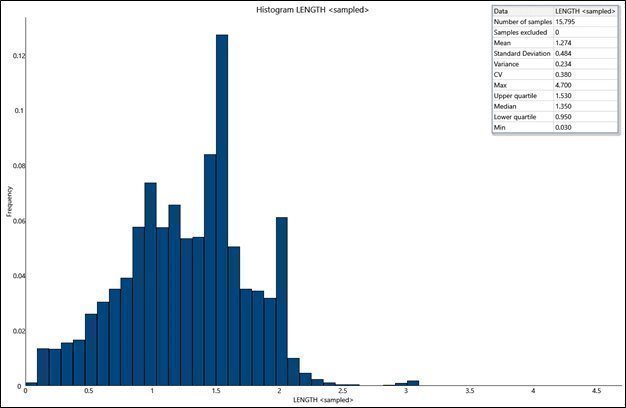Click the 0.12 tick on the y-axis
This screenshot has width=626, height=408.
[x=13, y=55]
